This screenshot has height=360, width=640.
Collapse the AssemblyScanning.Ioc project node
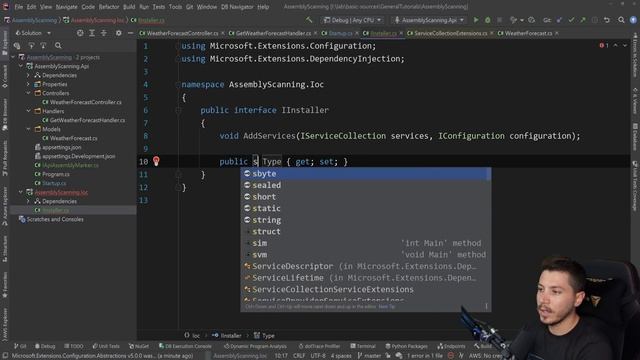21,192
